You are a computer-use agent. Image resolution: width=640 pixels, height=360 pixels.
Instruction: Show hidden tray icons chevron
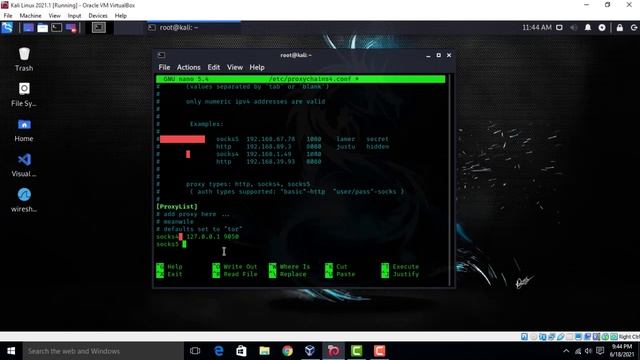tap(566, 351)
